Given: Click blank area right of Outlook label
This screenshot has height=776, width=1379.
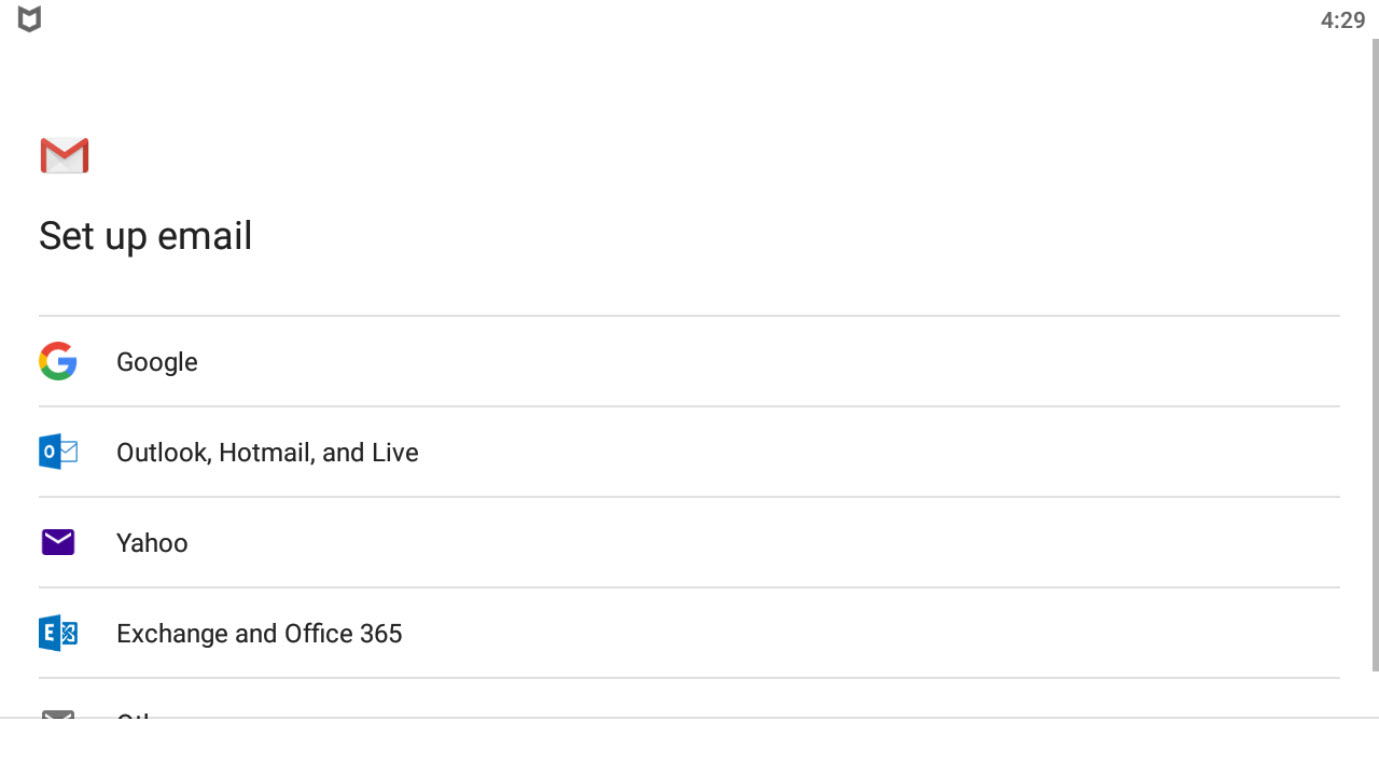Looking at the screenshot, I should click(879, 452).
